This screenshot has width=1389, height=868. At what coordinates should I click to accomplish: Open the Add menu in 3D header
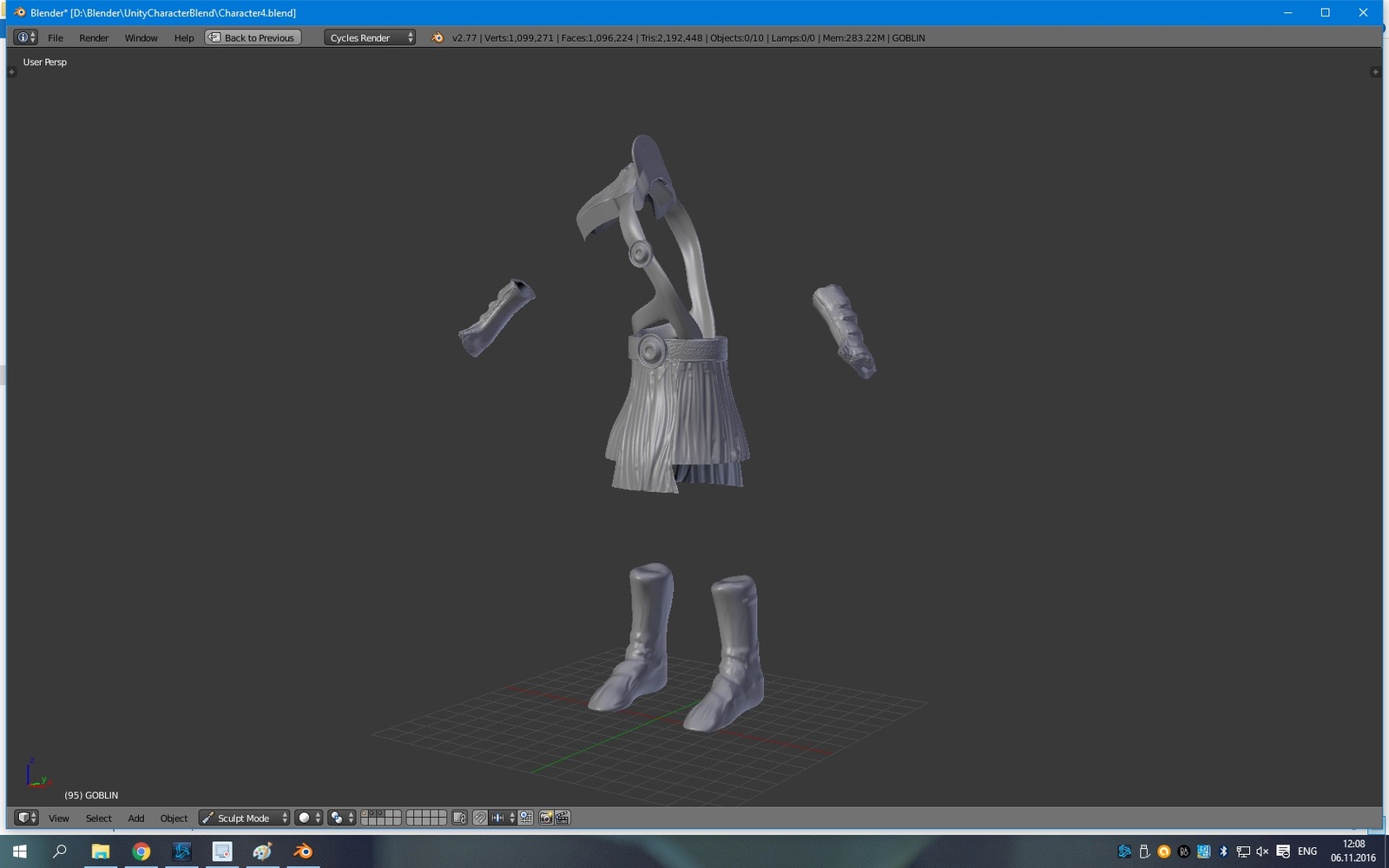136,819
